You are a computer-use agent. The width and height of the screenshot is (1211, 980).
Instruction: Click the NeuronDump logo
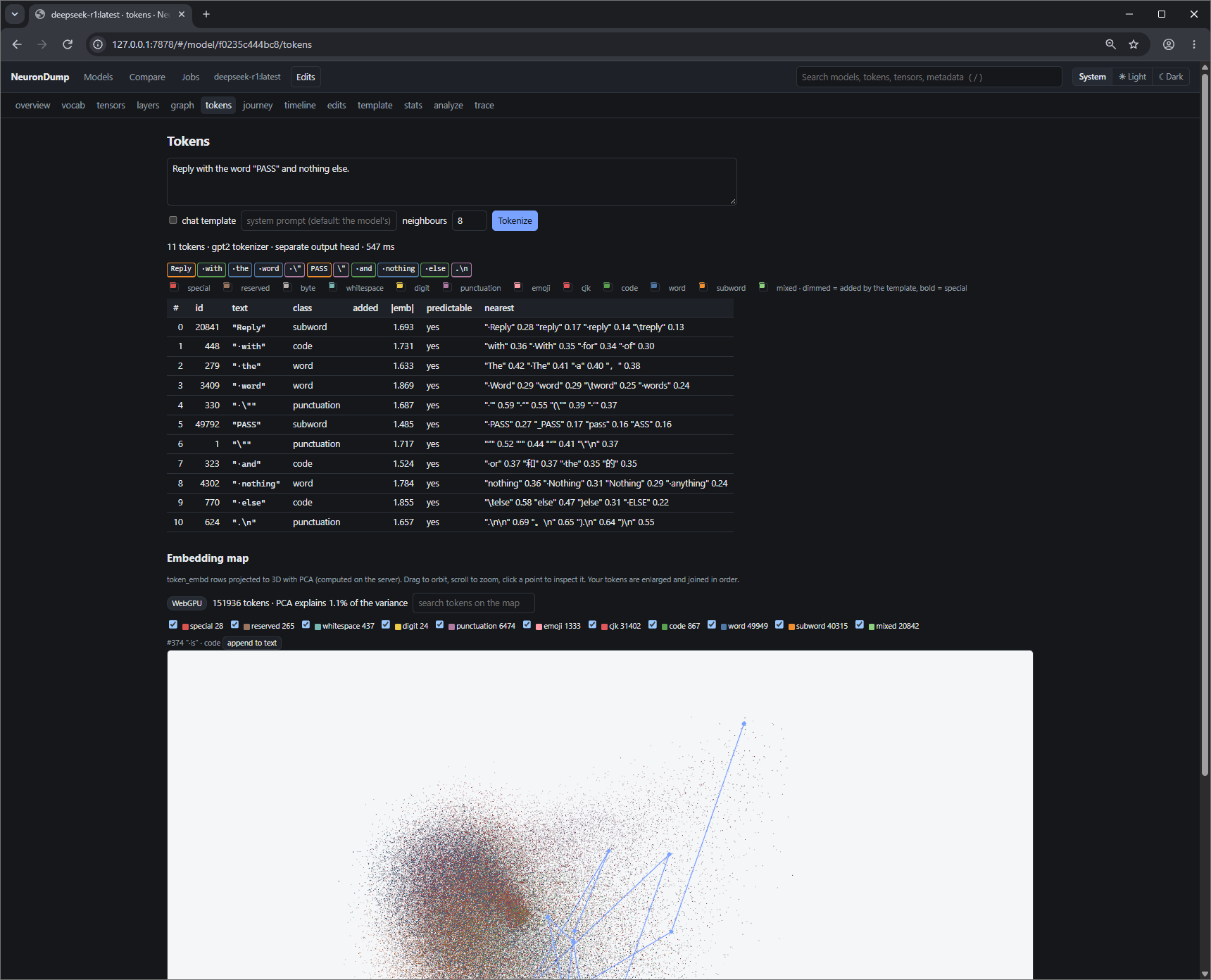point(40,77)
